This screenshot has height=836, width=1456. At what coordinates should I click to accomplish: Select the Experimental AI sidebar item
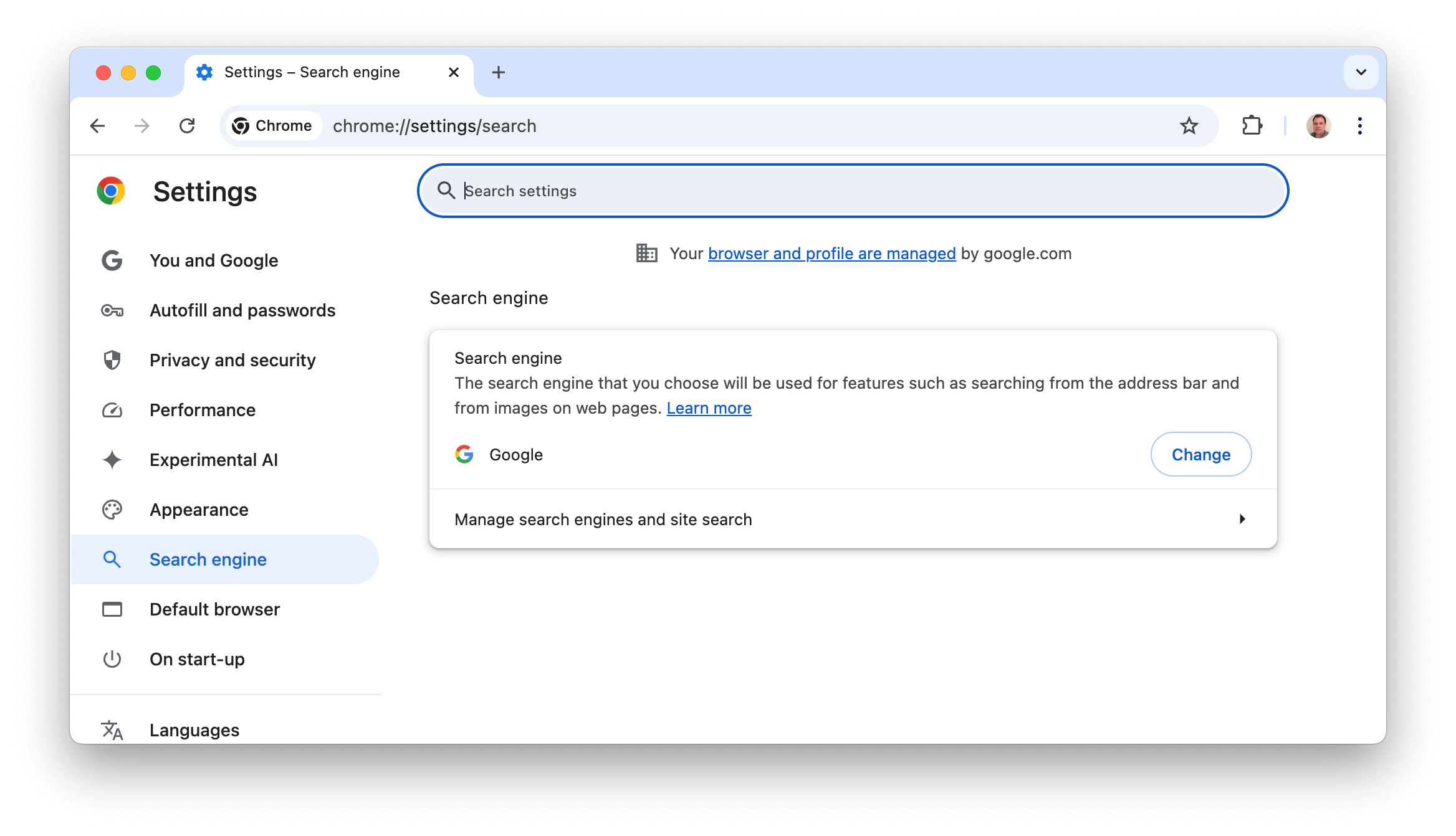212,459
